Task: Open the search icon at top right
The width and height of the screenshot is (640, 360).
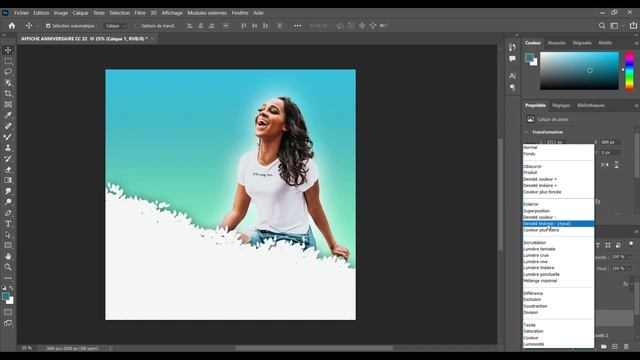Action: (602, 26)
